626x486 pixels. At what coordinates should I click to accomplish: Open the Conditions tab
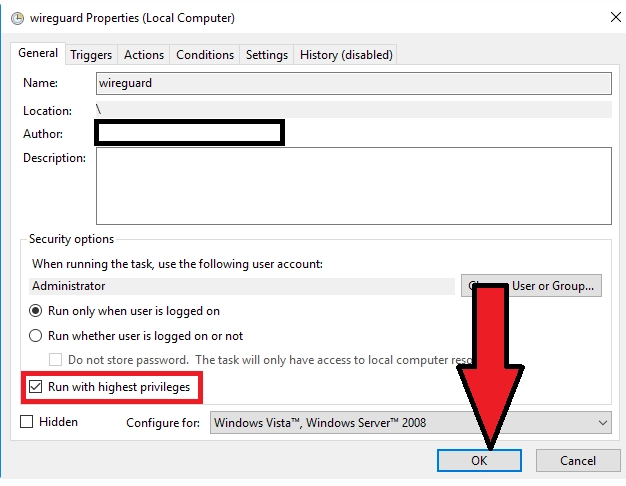pyautogui.click(x=205, y=55)
